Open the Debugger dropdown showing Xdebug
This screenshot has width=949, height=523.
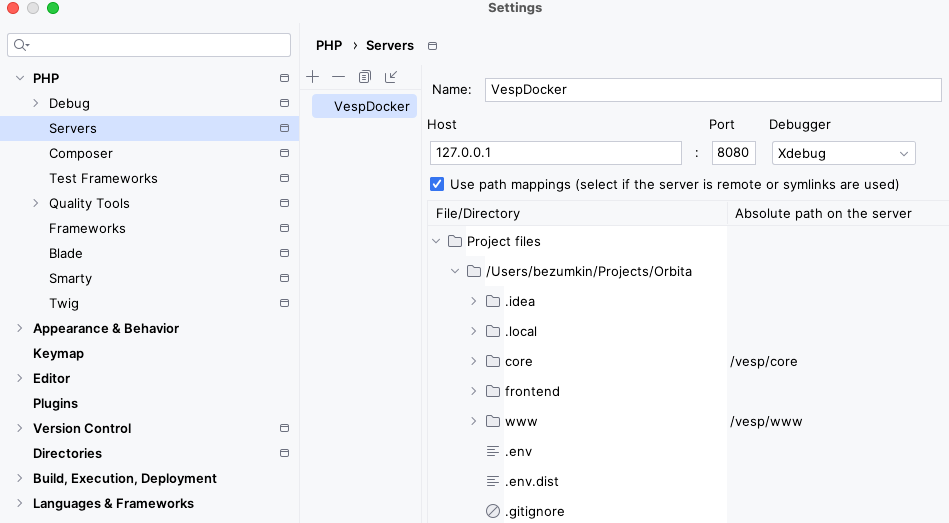[x=843, y=153]
